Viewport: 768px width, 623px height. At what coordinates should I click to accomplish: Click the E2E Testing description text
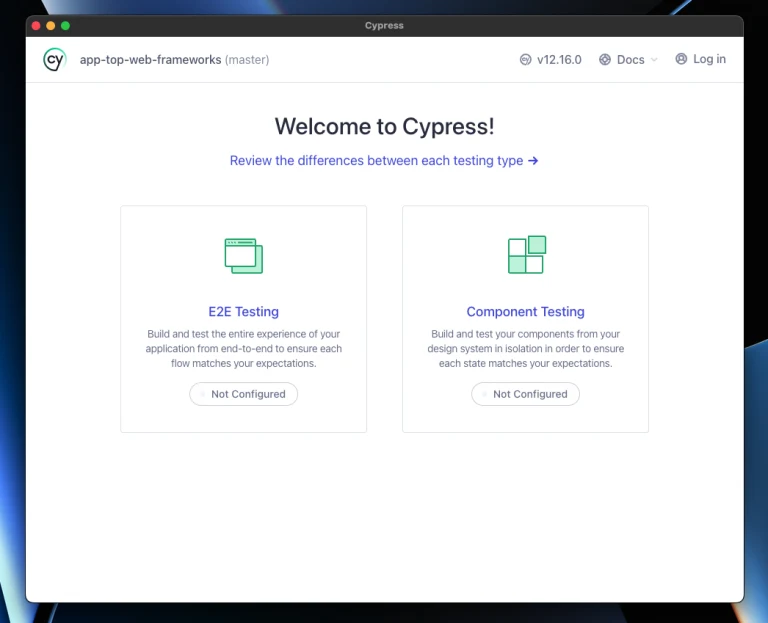coord(243,349)
